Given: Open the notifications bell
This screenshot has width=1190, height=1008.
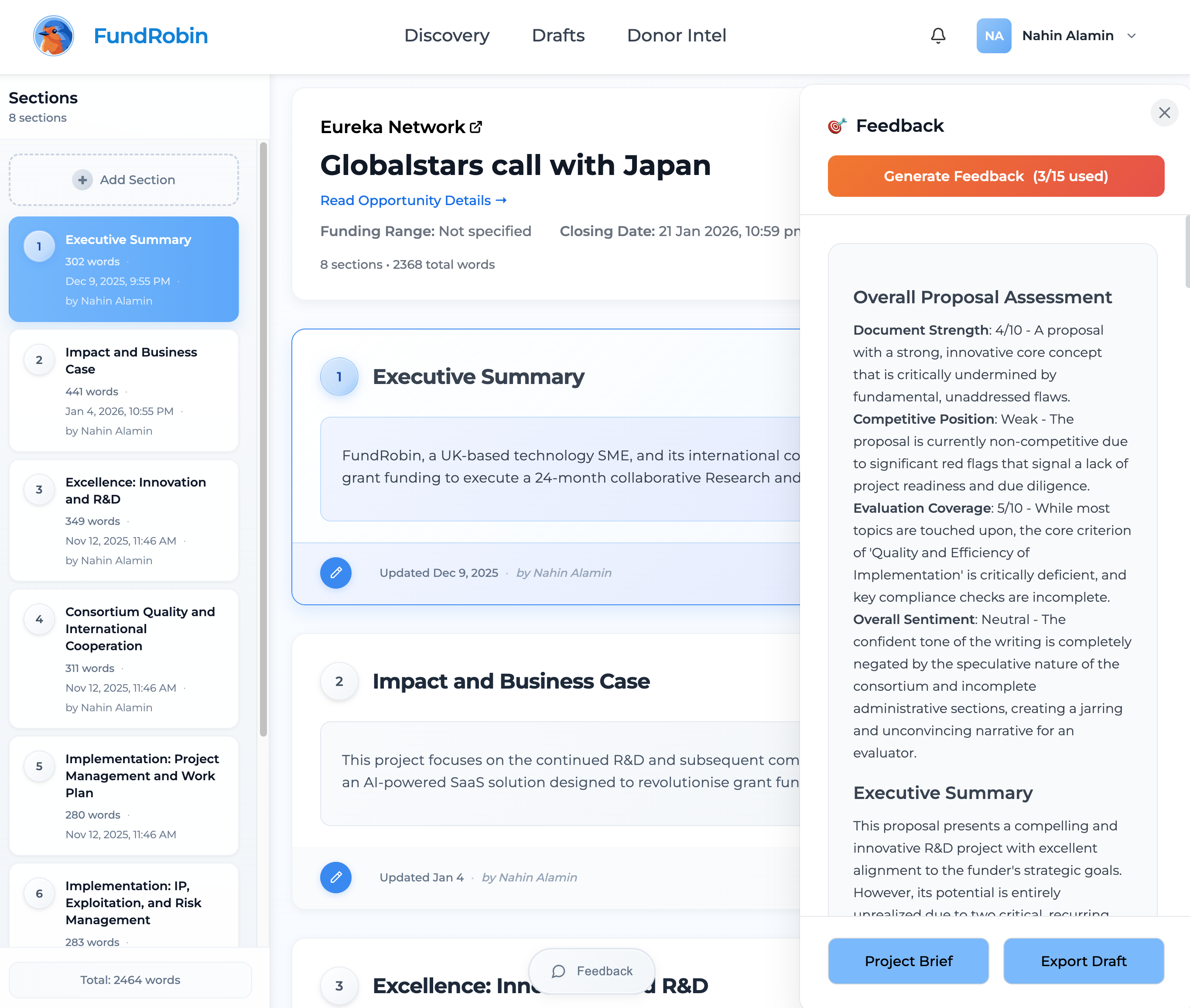Looking at the screenshot, I should pyautogui.click(x=938, y=35).
